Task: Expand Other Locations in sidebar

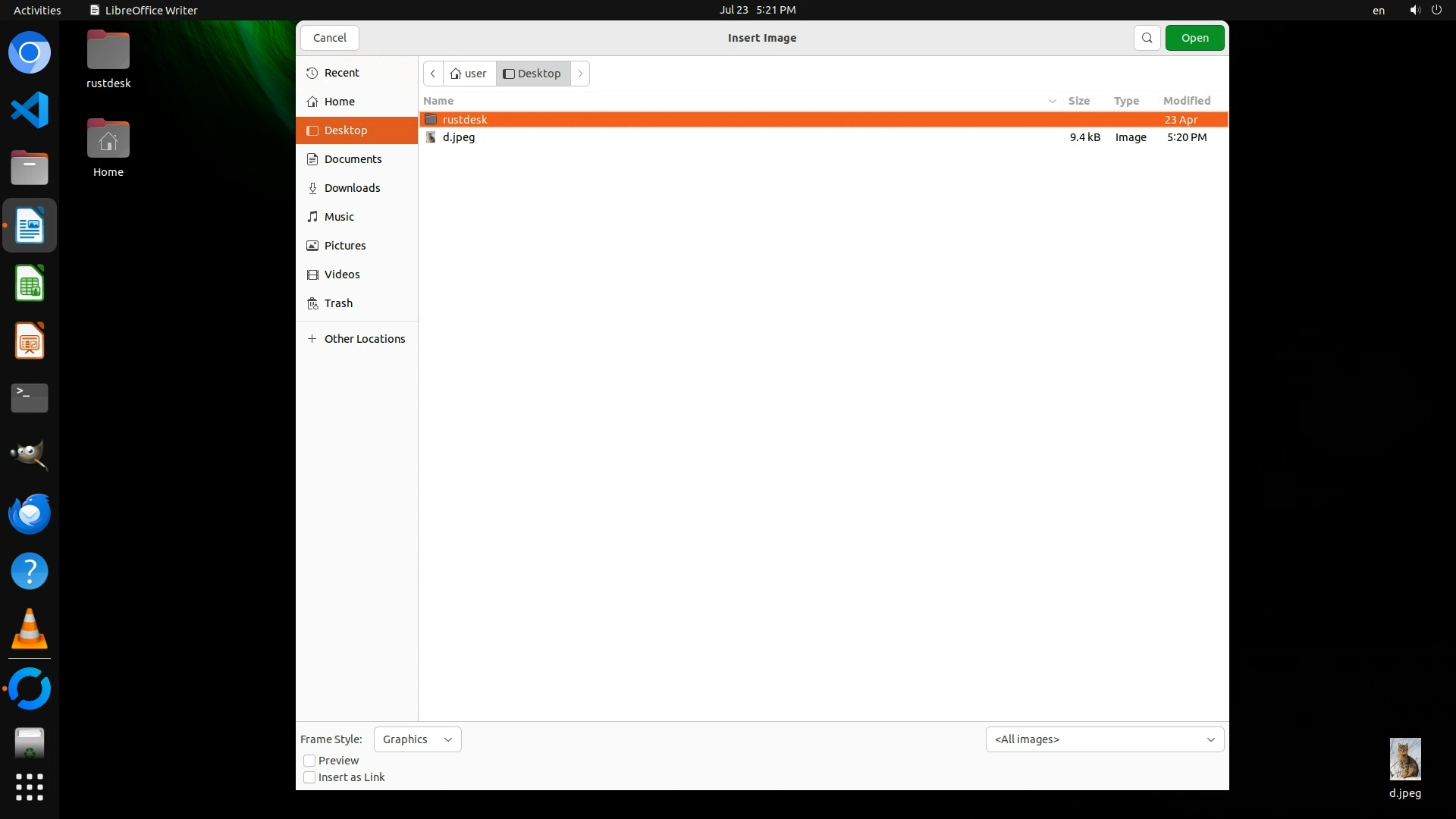Action: click(x=364, y=339)
